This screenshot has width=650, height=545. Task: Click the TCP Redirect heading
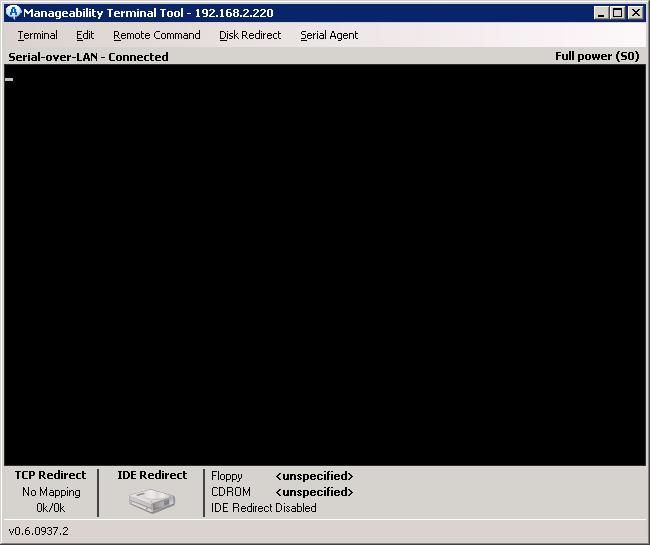(x=50, y=475)
